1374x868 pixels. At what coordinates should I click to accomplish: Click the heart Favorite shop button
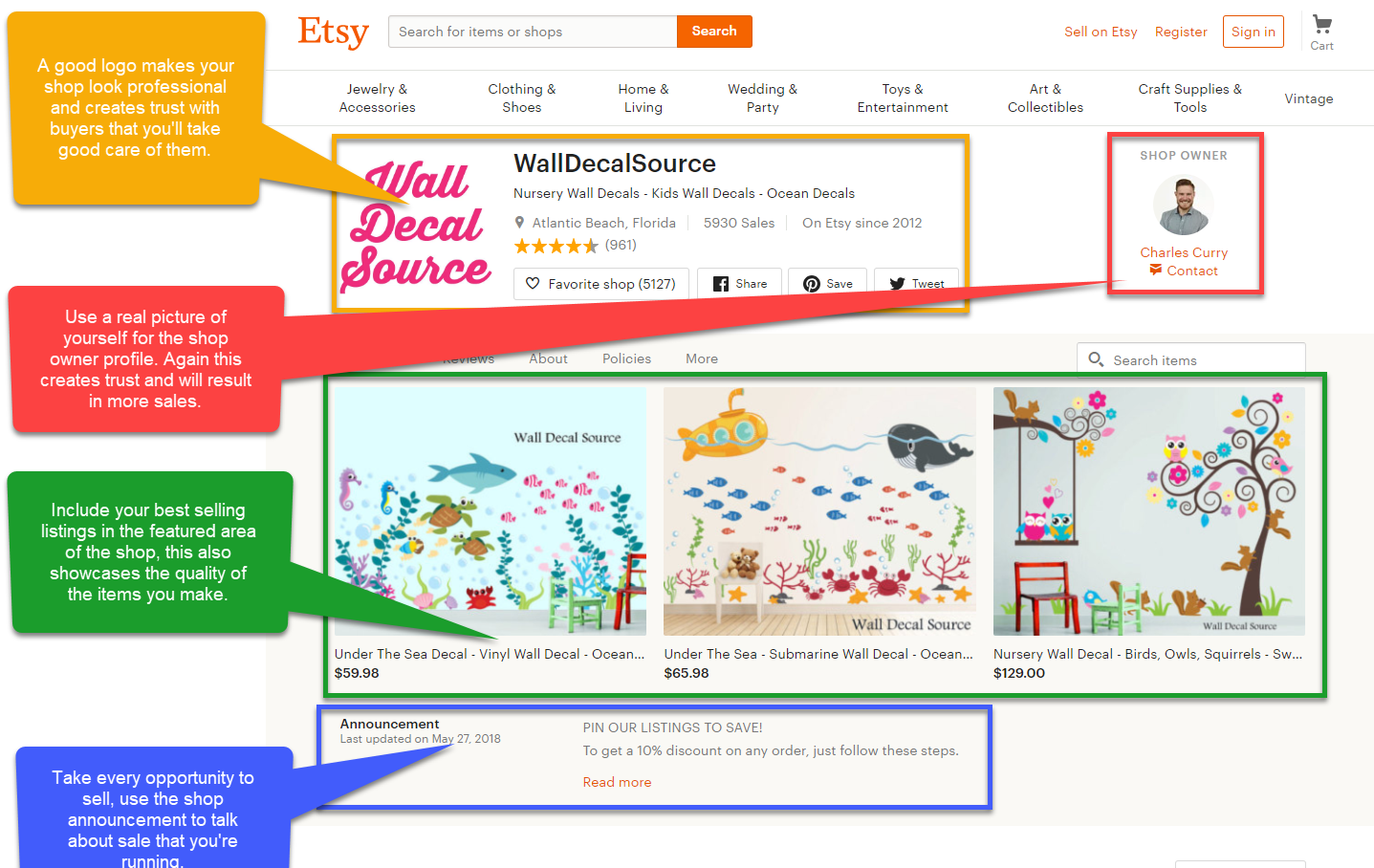[x=601, y=284]
